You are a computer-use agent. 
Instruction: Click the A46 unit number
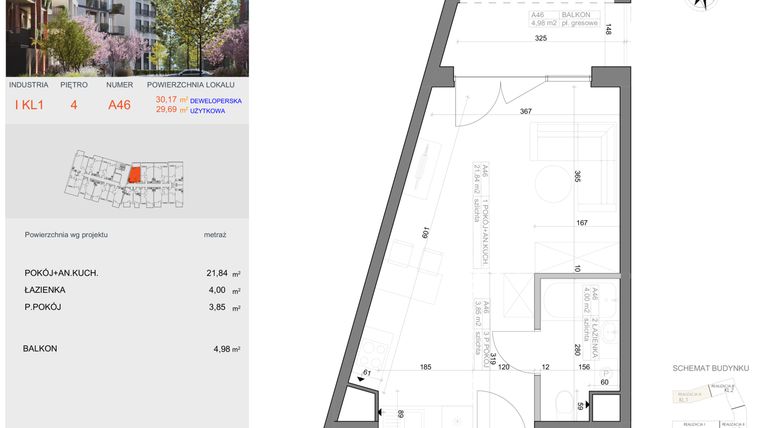[x=119, y=104]
